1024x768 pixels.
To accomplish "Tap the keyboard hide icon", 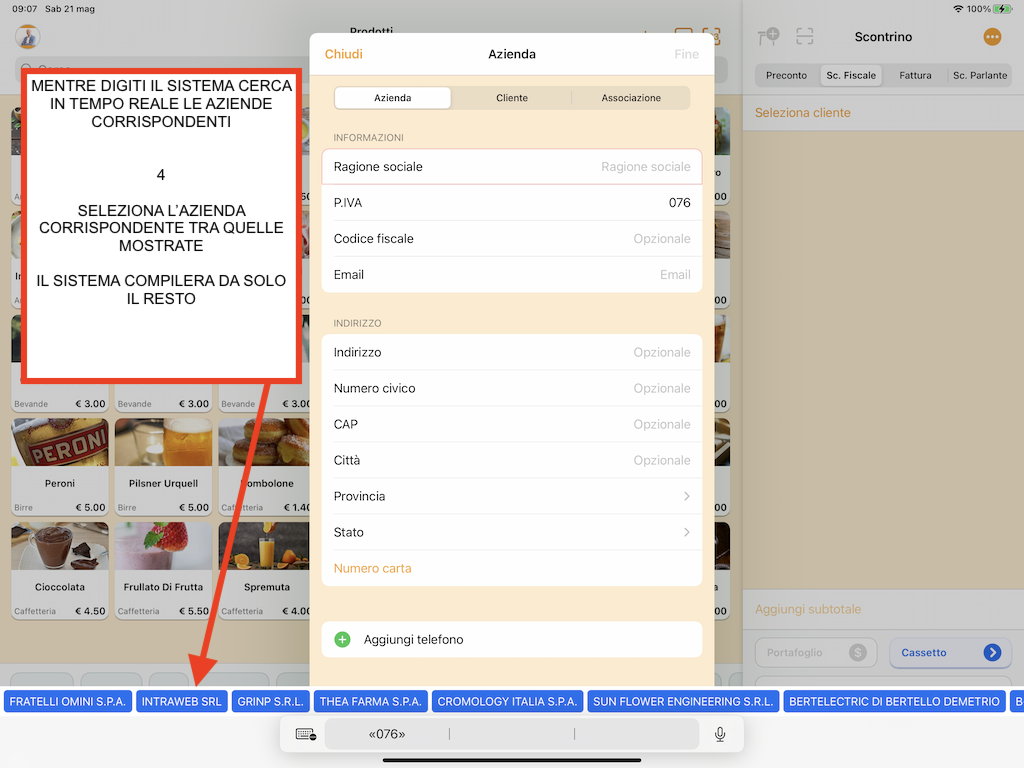I will 306,734.
